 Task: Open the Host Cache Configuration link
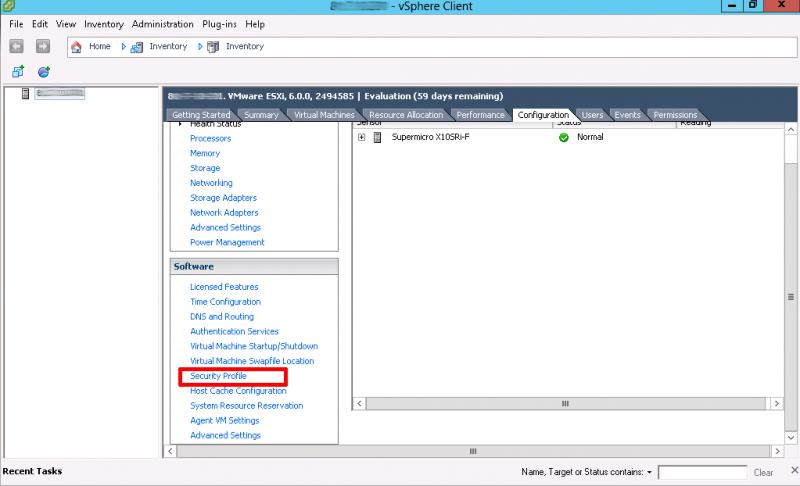tap(238, 391)
